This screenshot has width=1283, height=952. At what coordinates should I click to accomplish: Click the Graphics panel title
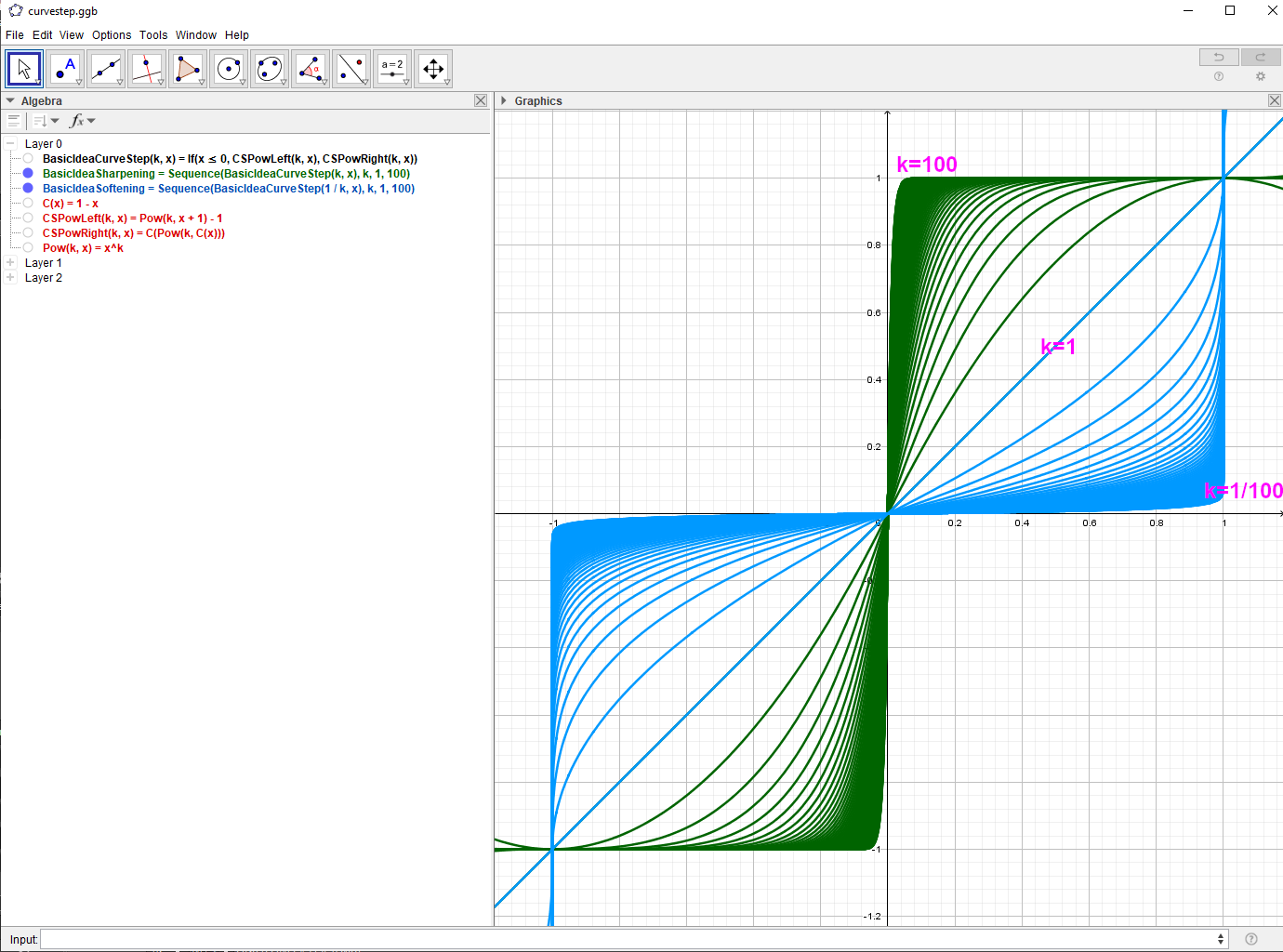pyautogui.click(x=538, y=101)
